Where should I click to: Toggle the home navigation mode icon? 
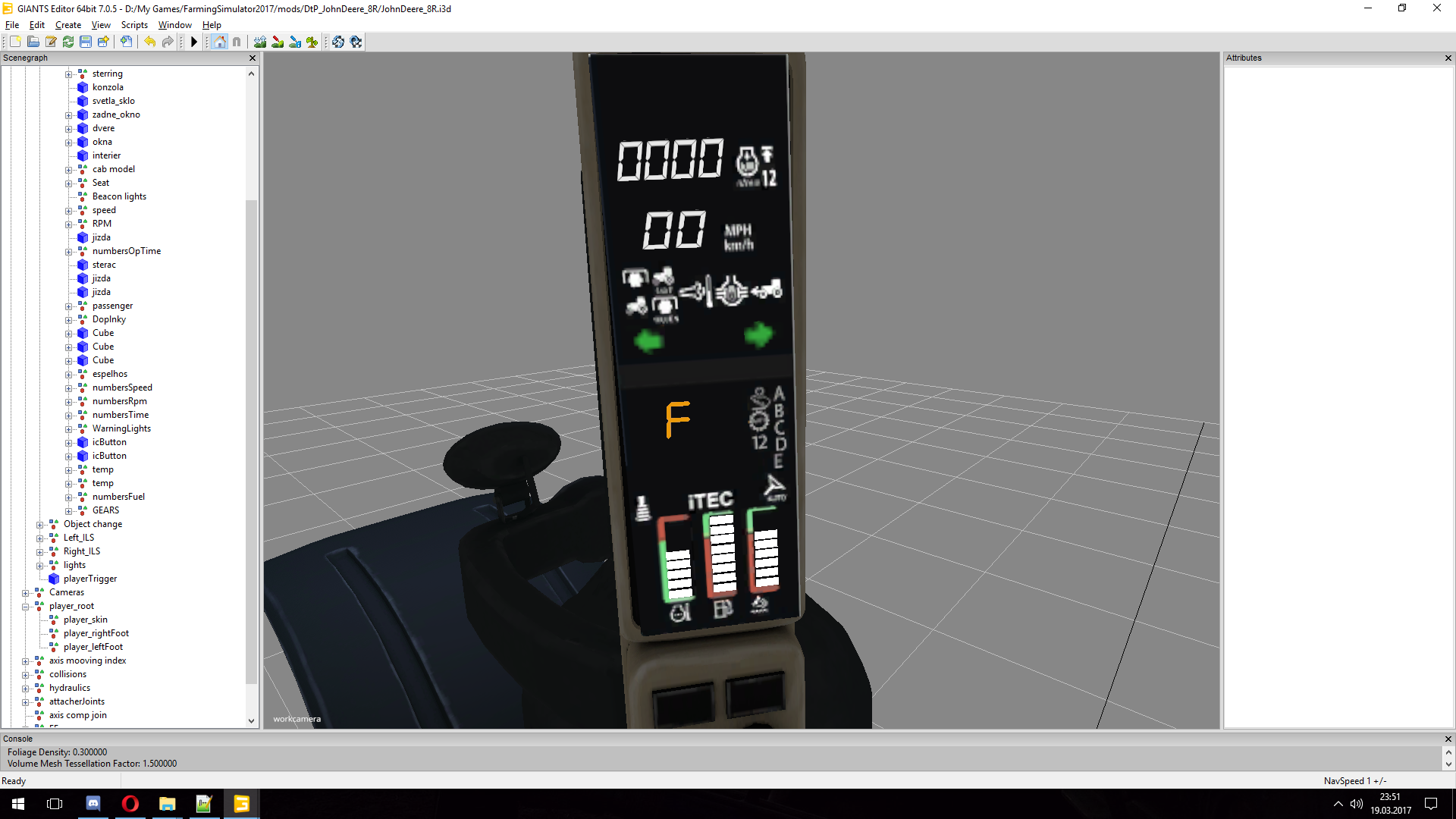(x=219, y=42)
